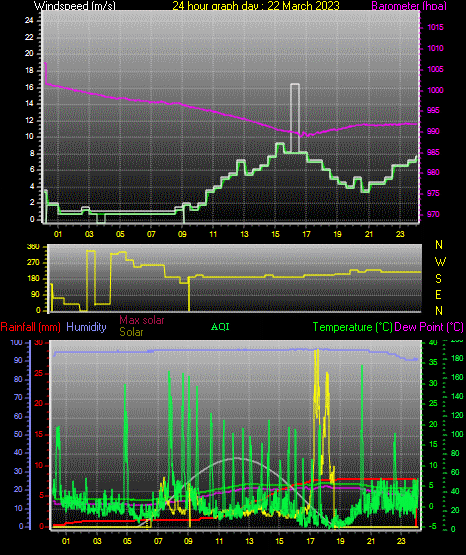Click the Dew Point (°C) legend label
Image resolution: width=466 pixels, height=555 pixels.
tap(429, 327)
